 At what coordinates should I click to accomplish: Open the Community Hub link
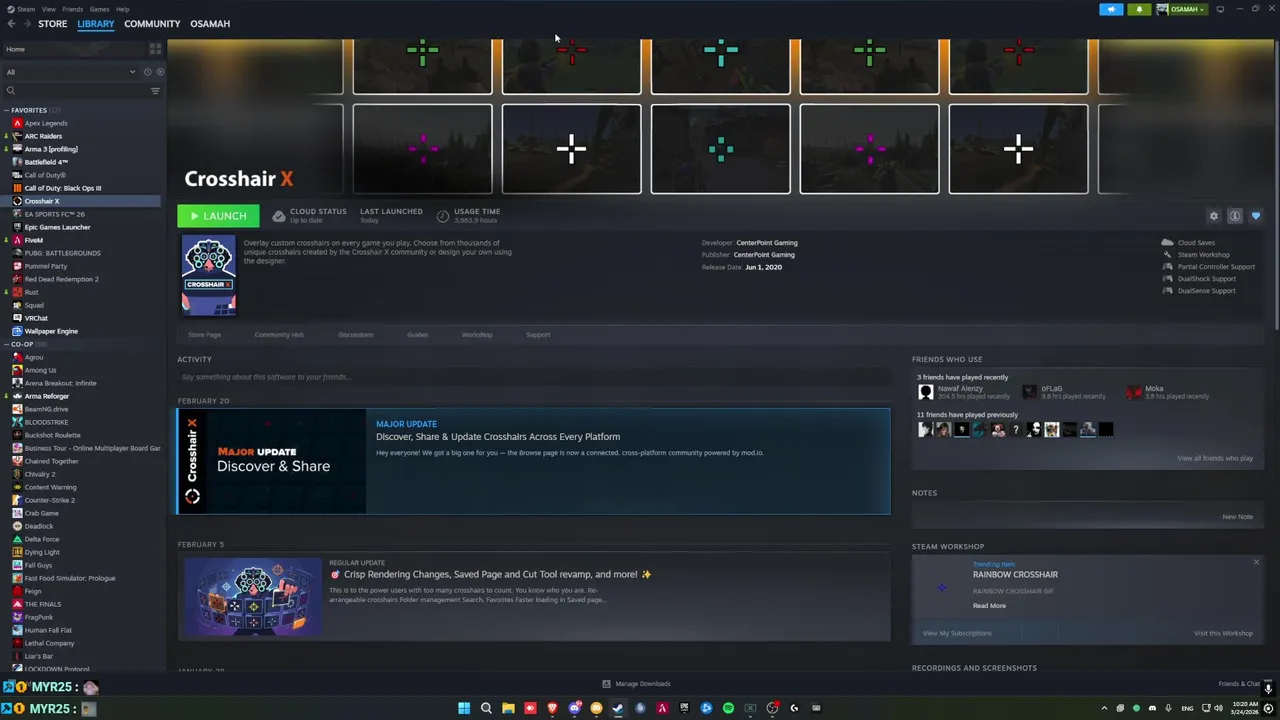(x=279, y=335)
